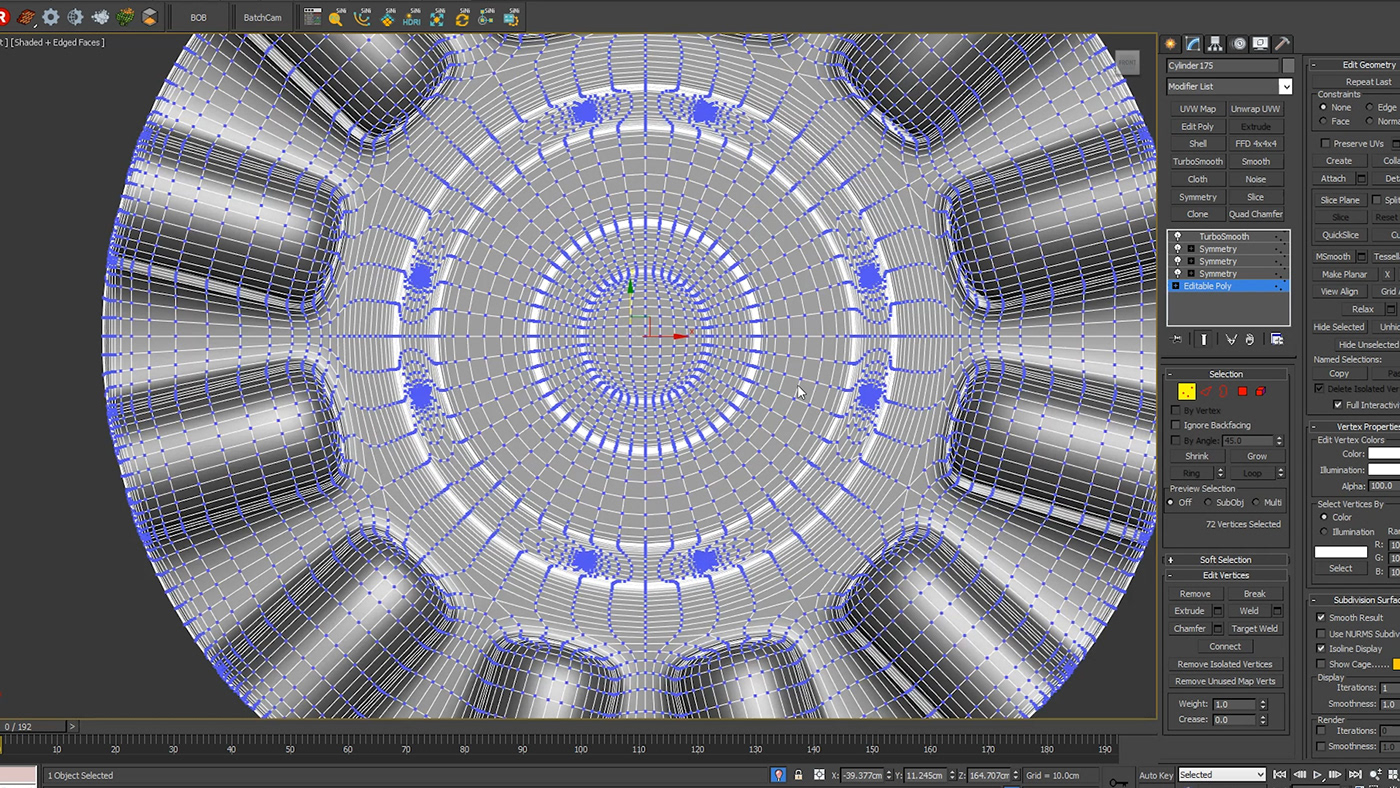The width and height of the screenshot is (1400, 788).
Task: Toggle Preserve UVs checkbox
Action: click(1325, 144)
